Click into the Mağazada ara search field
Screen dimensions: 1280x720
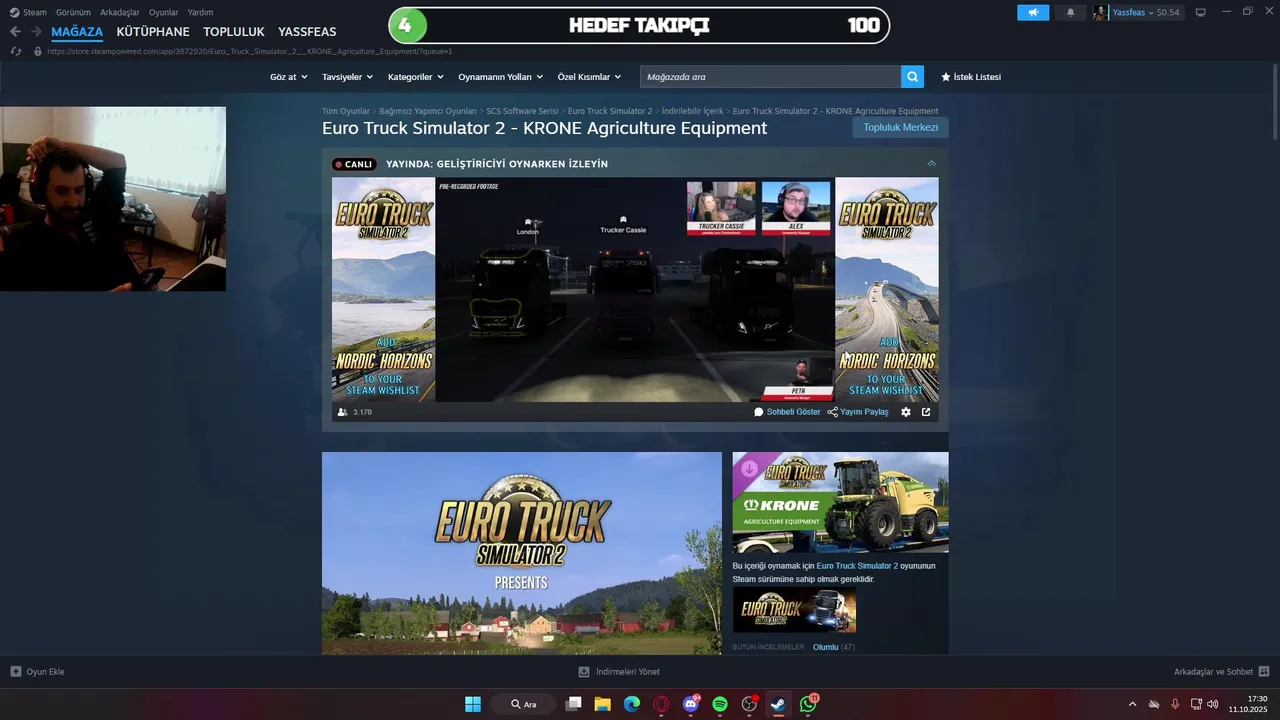pos(770,77)
